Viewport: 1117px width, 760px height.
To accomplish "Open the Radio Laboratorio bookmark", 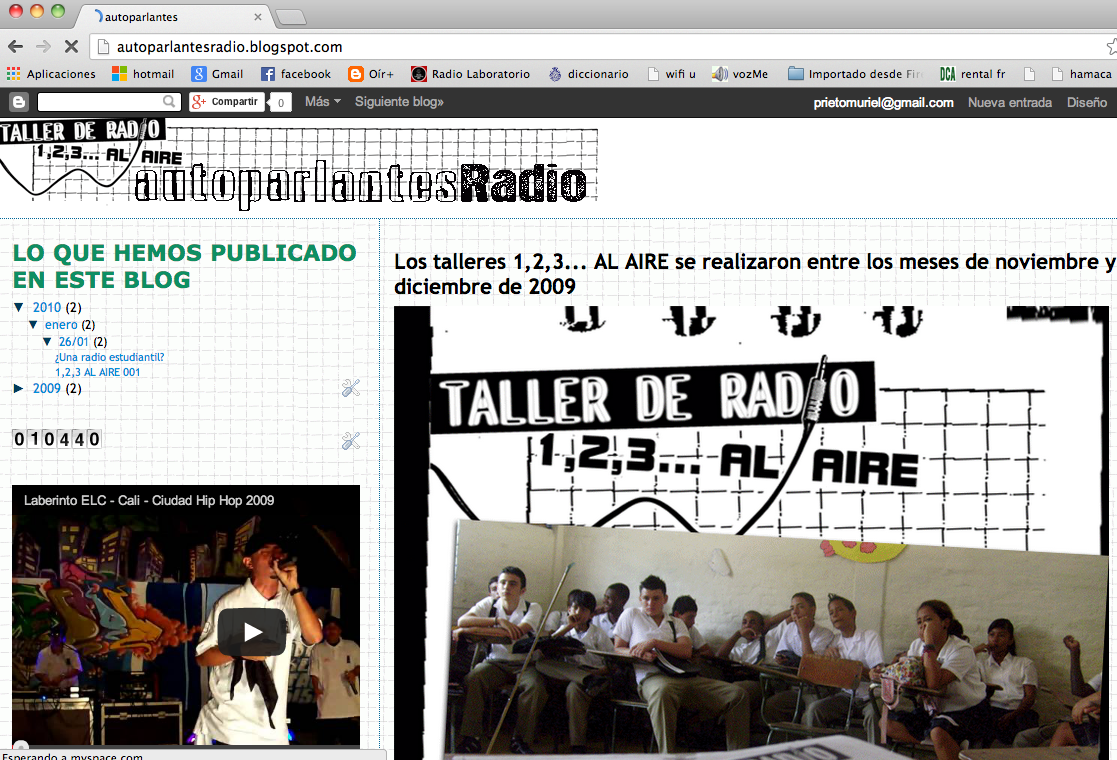I will [470, 74].
